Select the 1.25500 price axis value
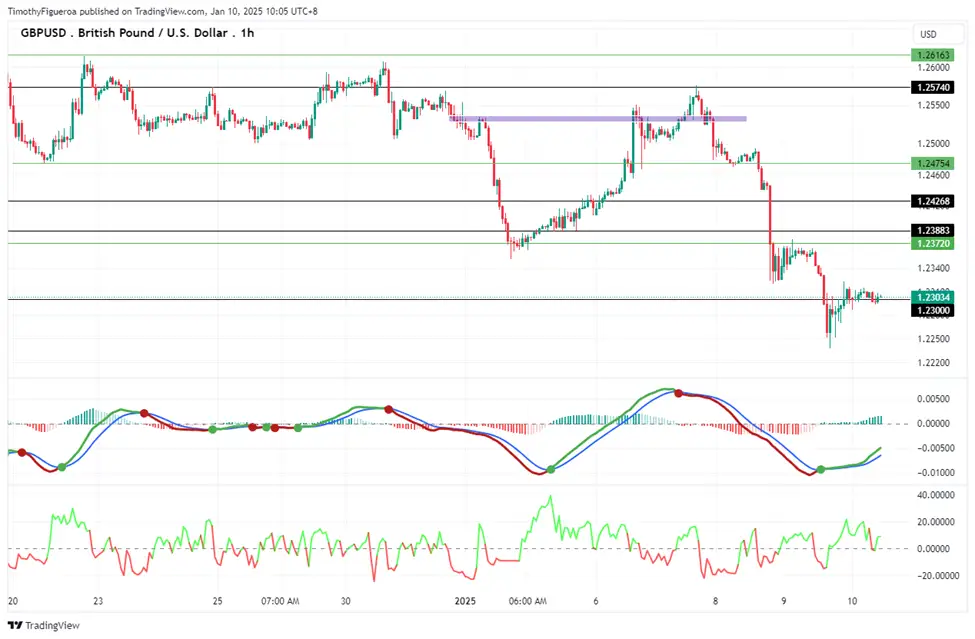This screenshot has width=975, height=639. click(933, 106)
